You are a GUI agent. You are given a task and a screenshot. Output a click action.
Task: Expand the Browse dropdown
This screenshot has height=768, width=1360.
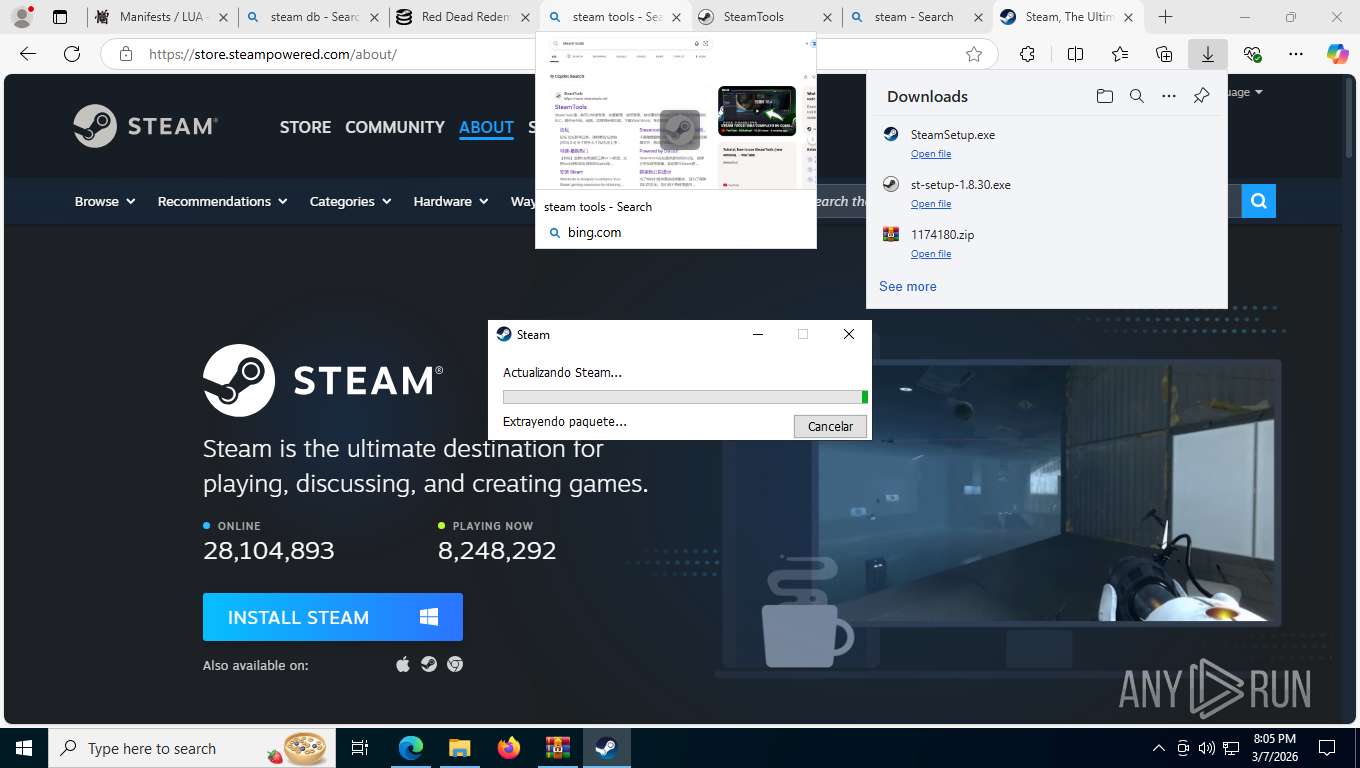105,201
